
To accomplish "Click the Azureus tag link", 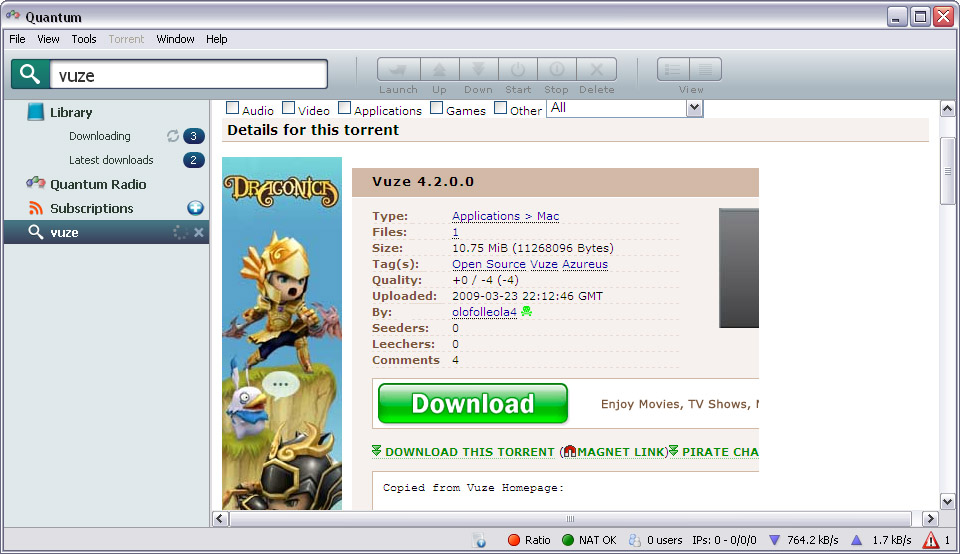I will [585, 264].
